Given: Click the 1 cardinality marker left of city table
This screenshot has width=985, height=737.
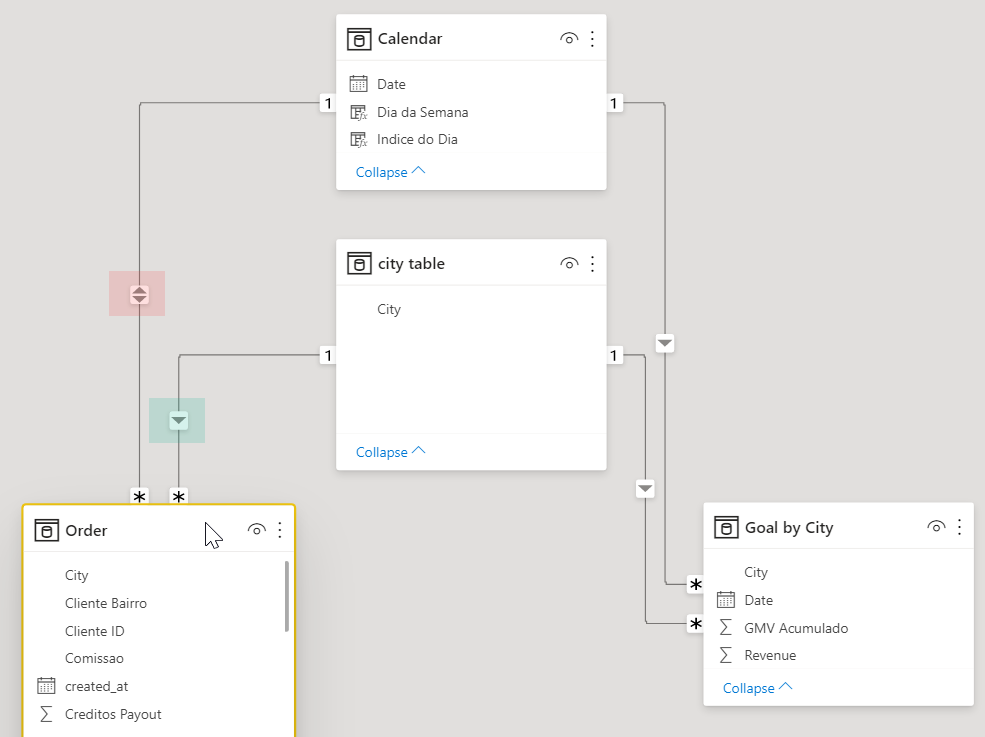Looking at the screenshot, I should (x=328, y=356).
